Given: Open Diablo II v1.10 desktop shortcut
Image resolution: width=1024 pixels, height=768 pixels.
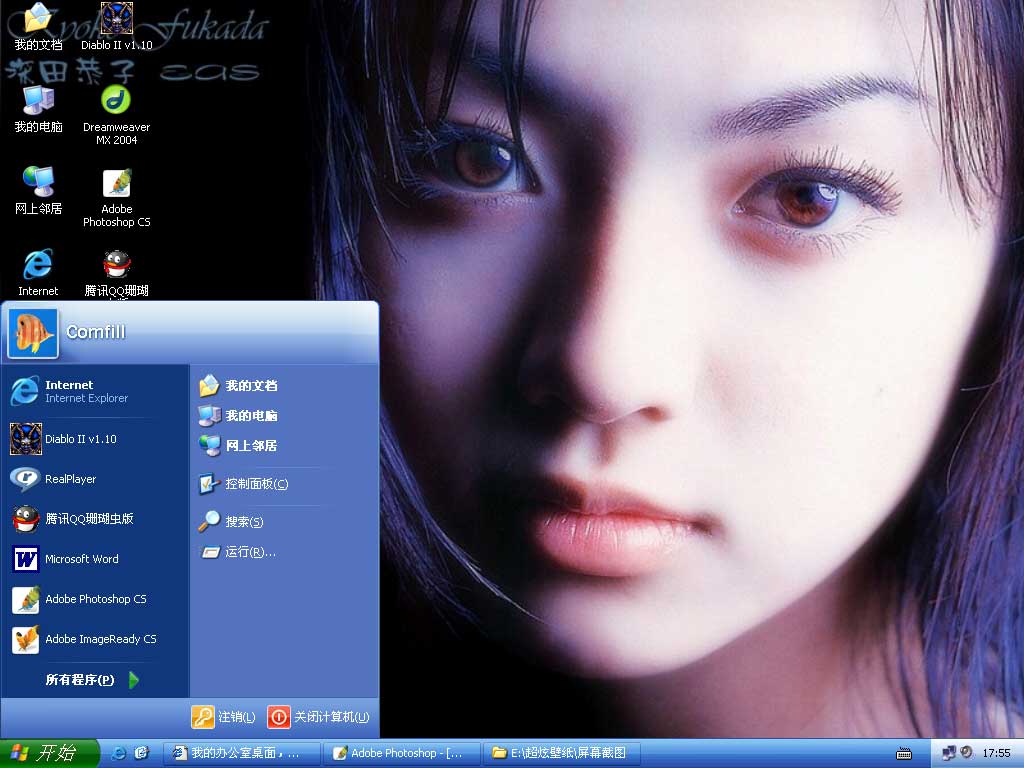Looking at the screenshot, I should pyautogui.click(x=117, y=19).
